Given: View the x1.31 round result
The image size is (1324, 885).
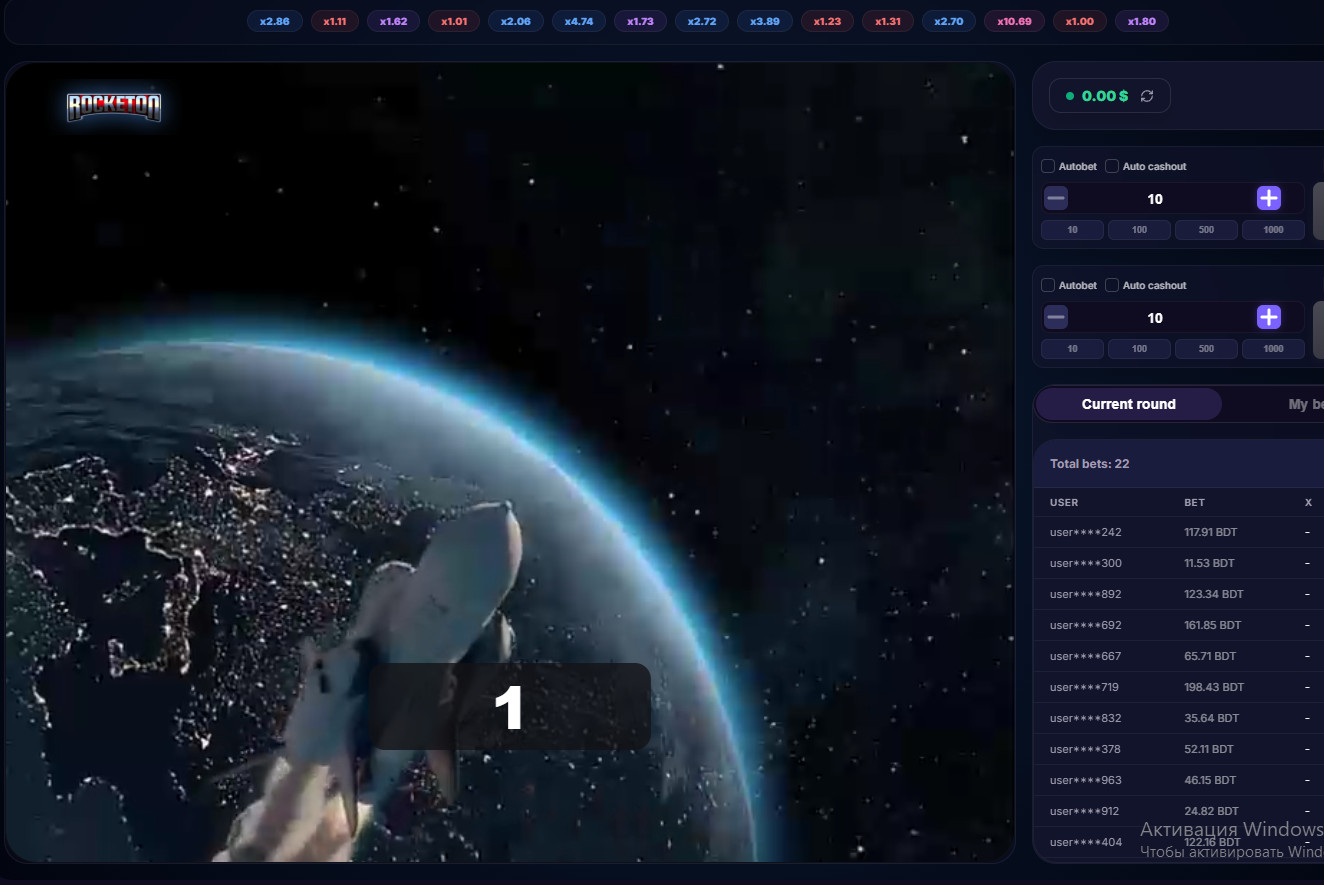Looking at the screenshot, I should click(x=888, y=21).
